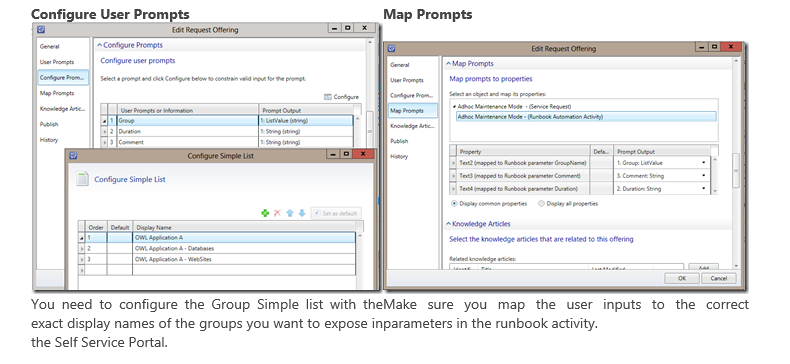Click the Map Prompts window title icon

tap(391, 48)
